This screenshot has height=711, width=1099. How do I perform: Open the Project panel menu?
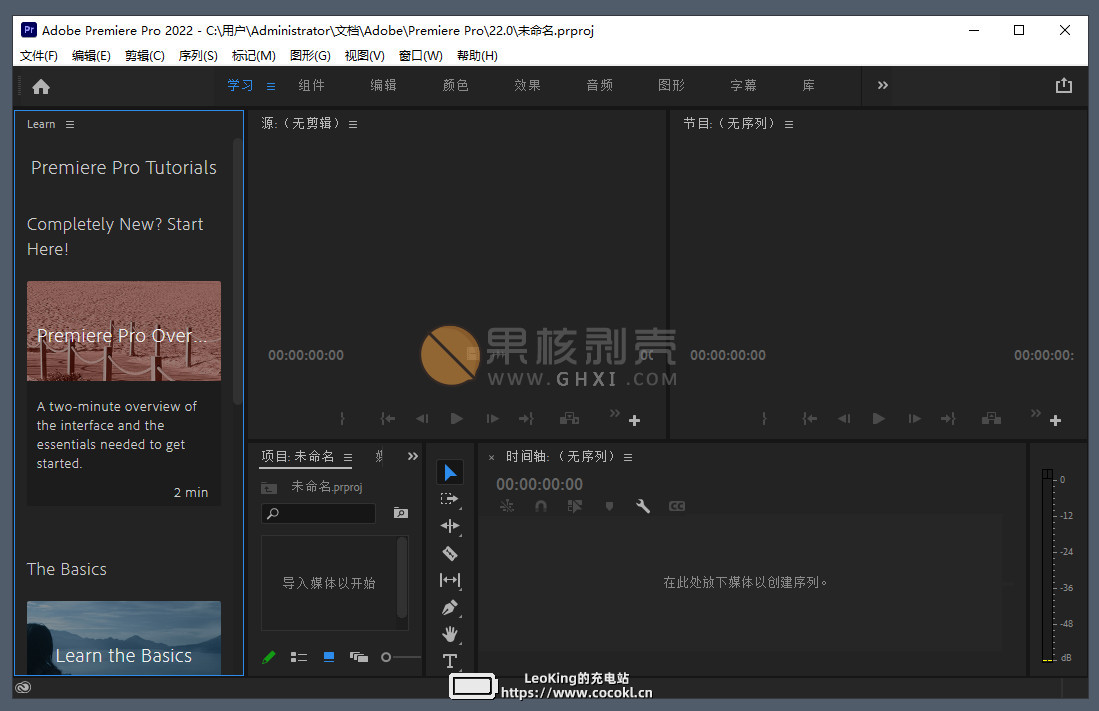[x=348, y=457]
